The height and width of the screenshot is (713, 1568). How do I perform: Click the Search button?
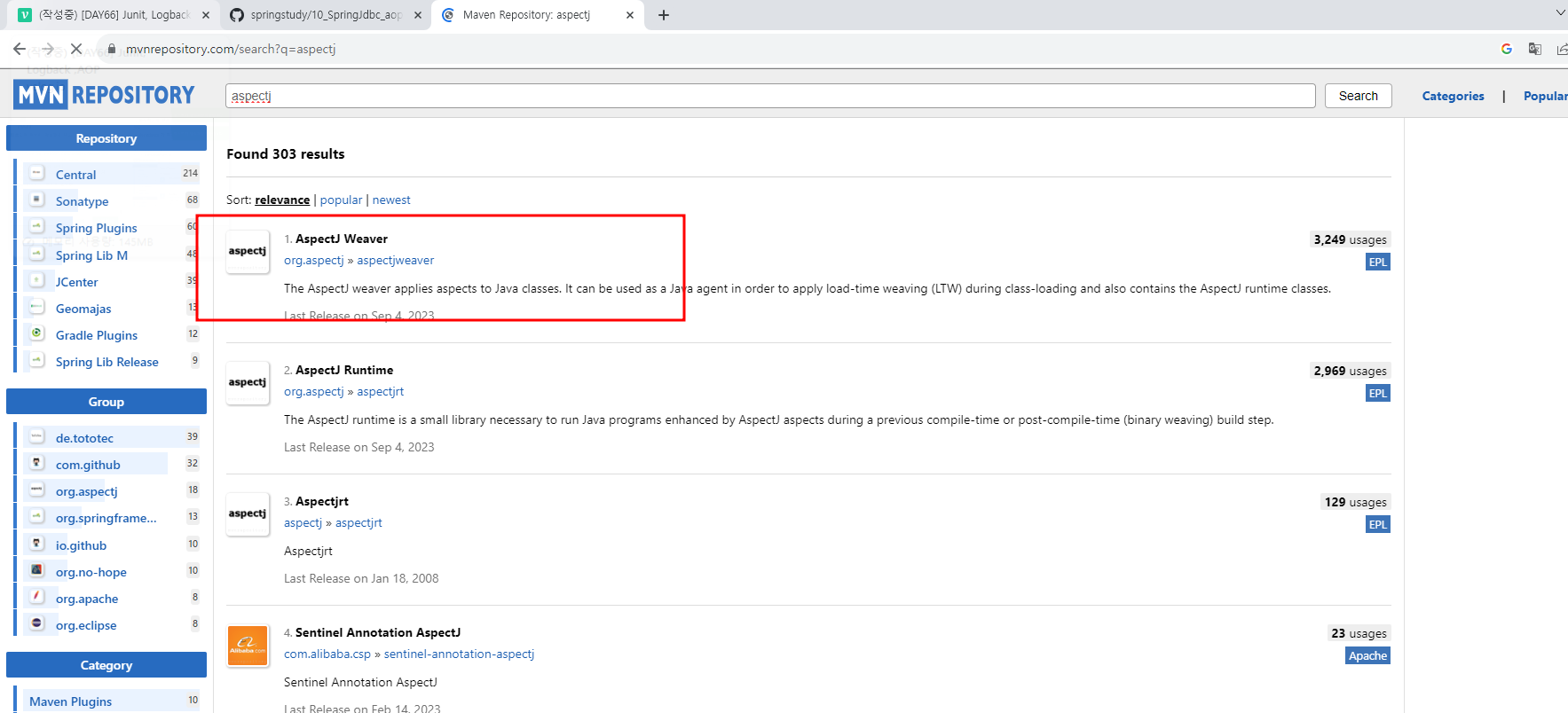tap(1359, 96)
